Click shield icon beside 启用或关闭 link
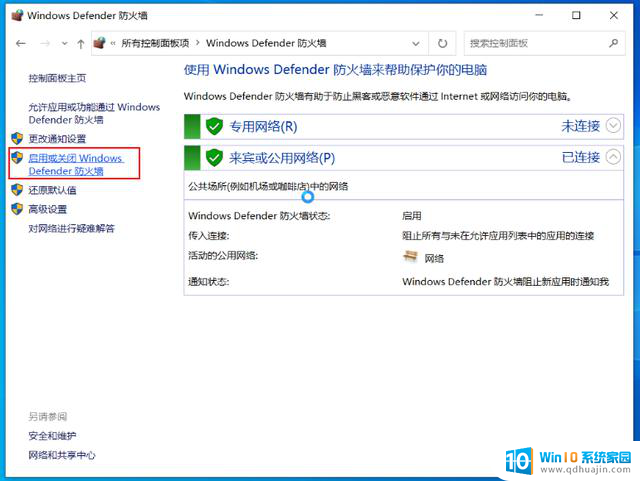 tap(17, 158)
